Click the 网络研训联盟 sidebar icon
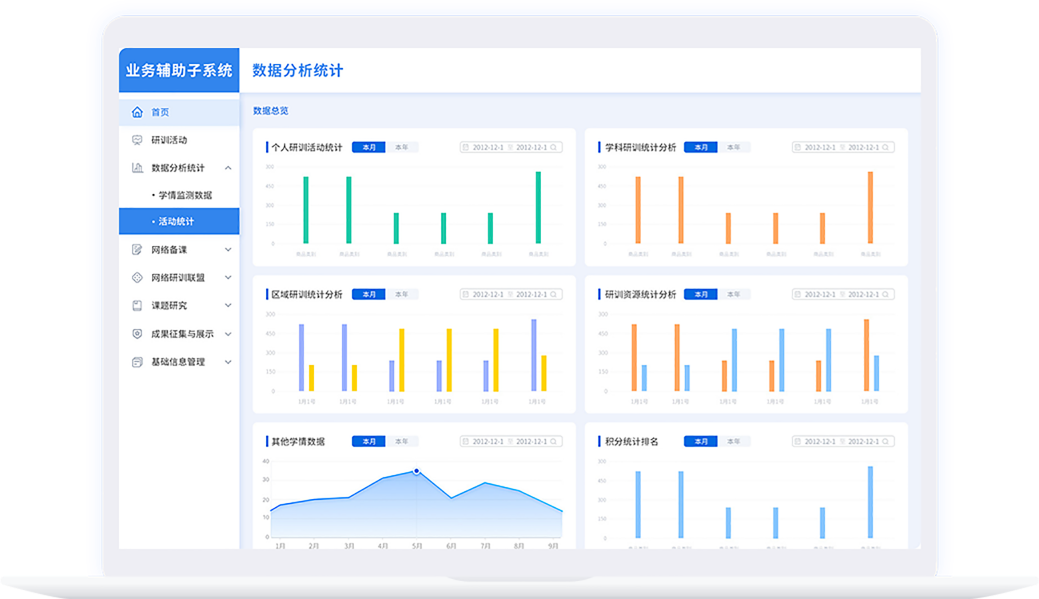This screenshot has height=599, width=1039. tap(137, 277)
